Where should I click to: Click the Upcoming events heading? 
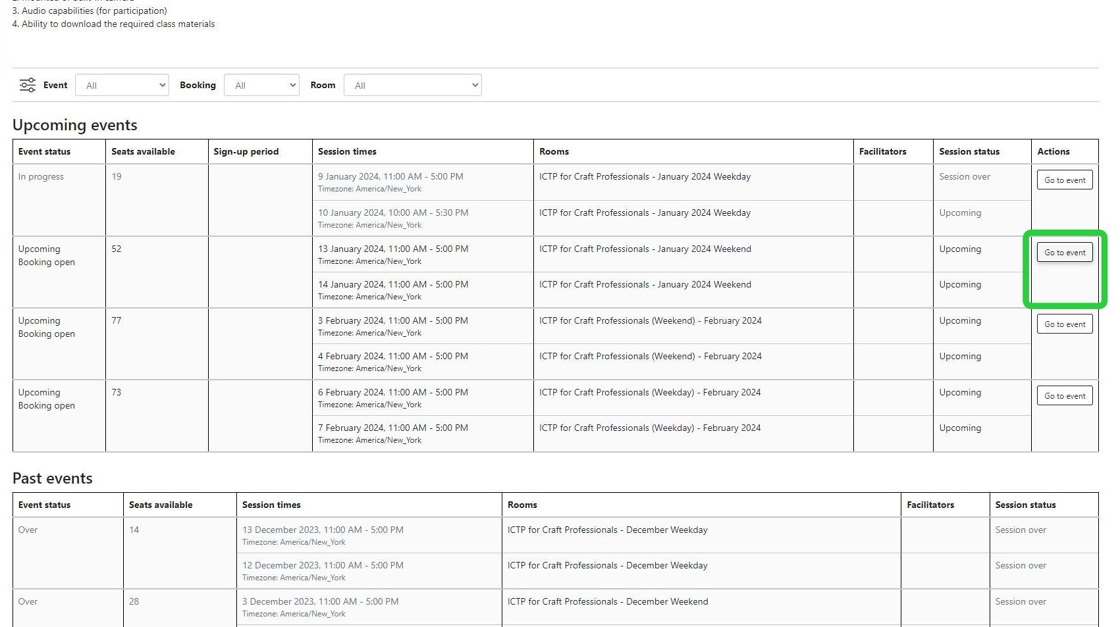click(75, 125)
